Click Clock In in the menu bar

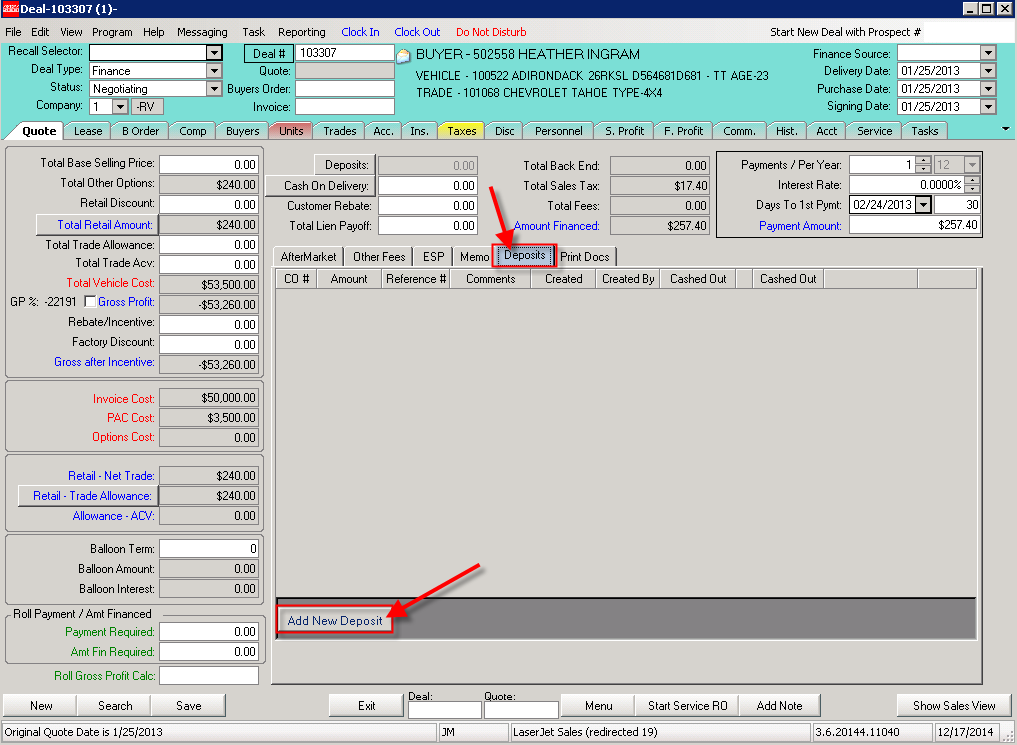[361, 32]
